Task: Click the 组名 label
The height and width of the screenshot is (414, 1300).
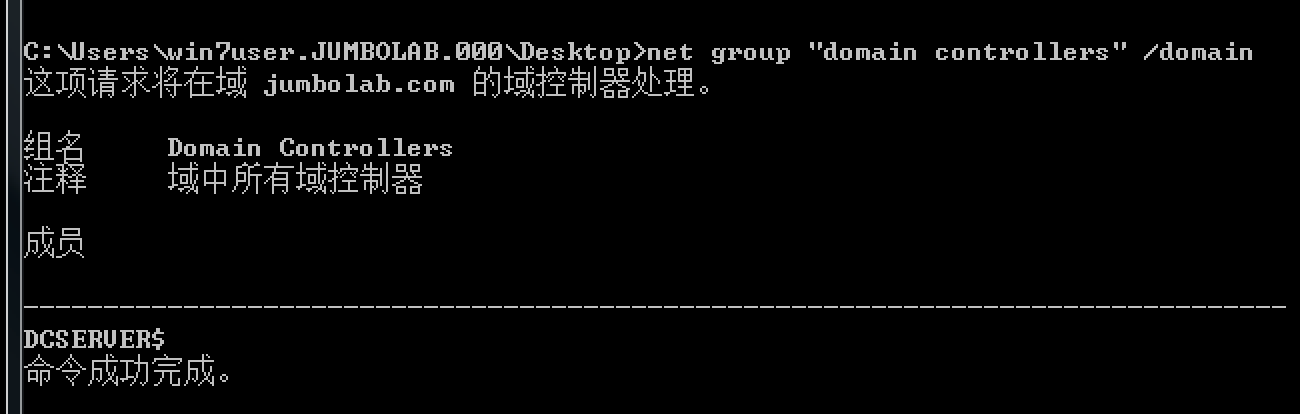Action: point(54,148)
